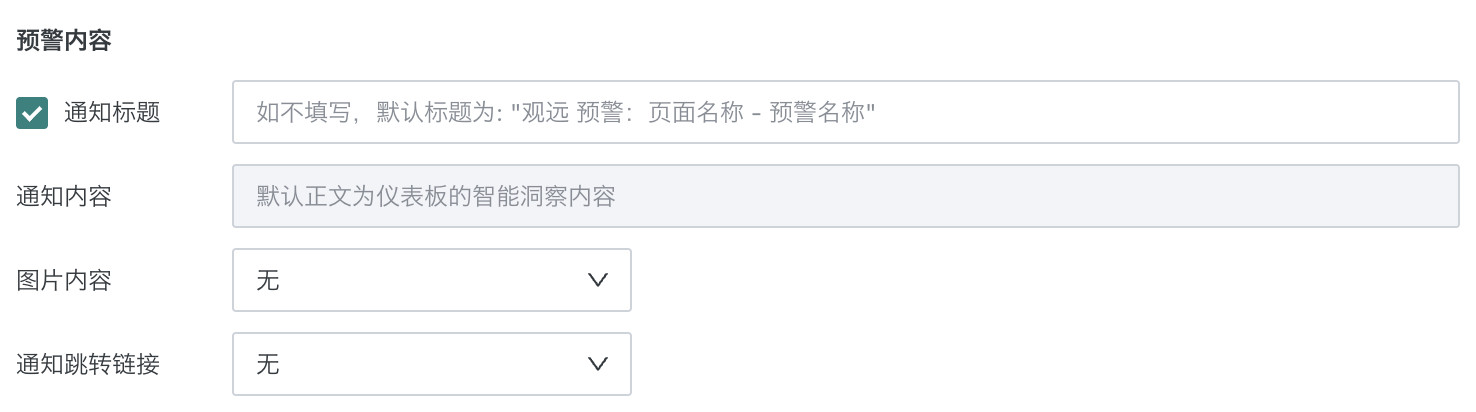Click the white checkmark icon beside 通知标题
Viewport: 1476px width, 412px height.
32,113
